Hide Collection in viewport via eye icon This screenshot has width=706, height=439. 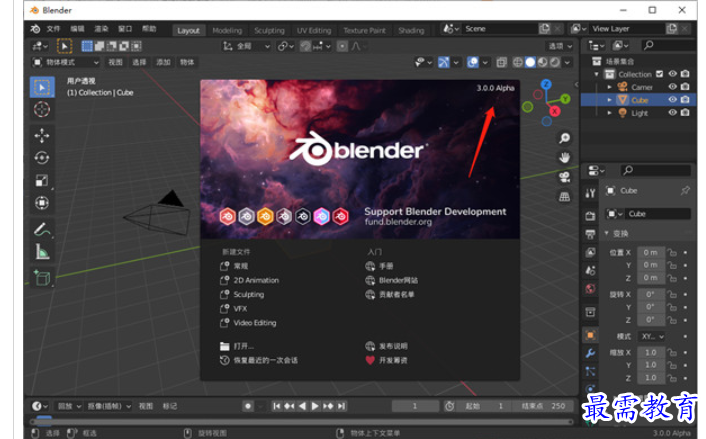[x=672, y=74]
